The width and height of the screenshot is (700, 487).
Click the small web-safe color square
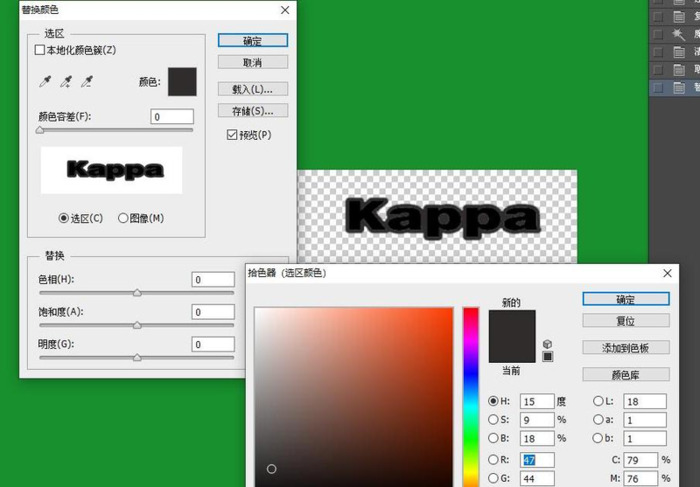548,355
